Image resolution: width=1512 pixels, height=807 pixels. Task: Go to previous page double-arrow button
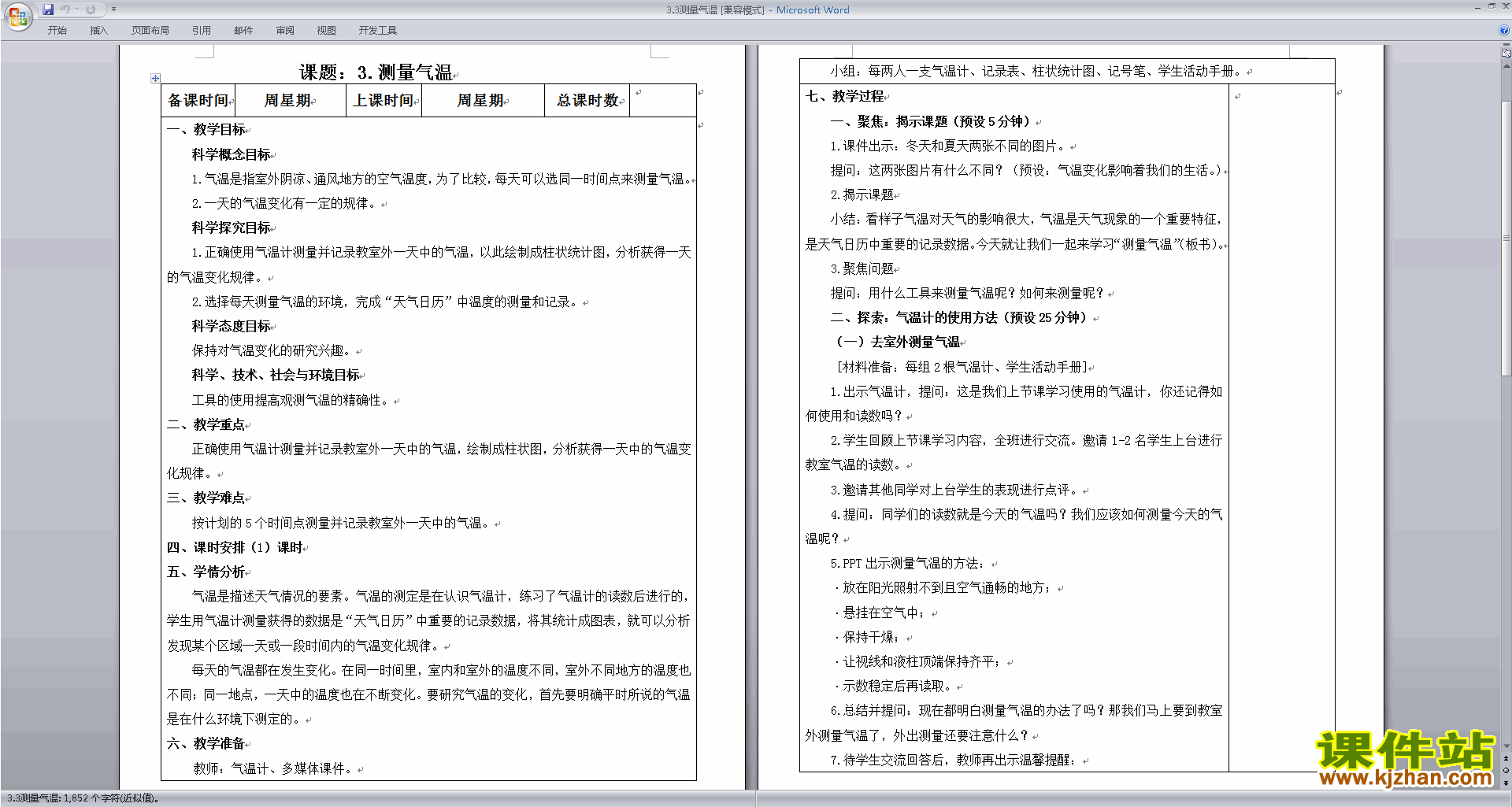(1506, 758)
